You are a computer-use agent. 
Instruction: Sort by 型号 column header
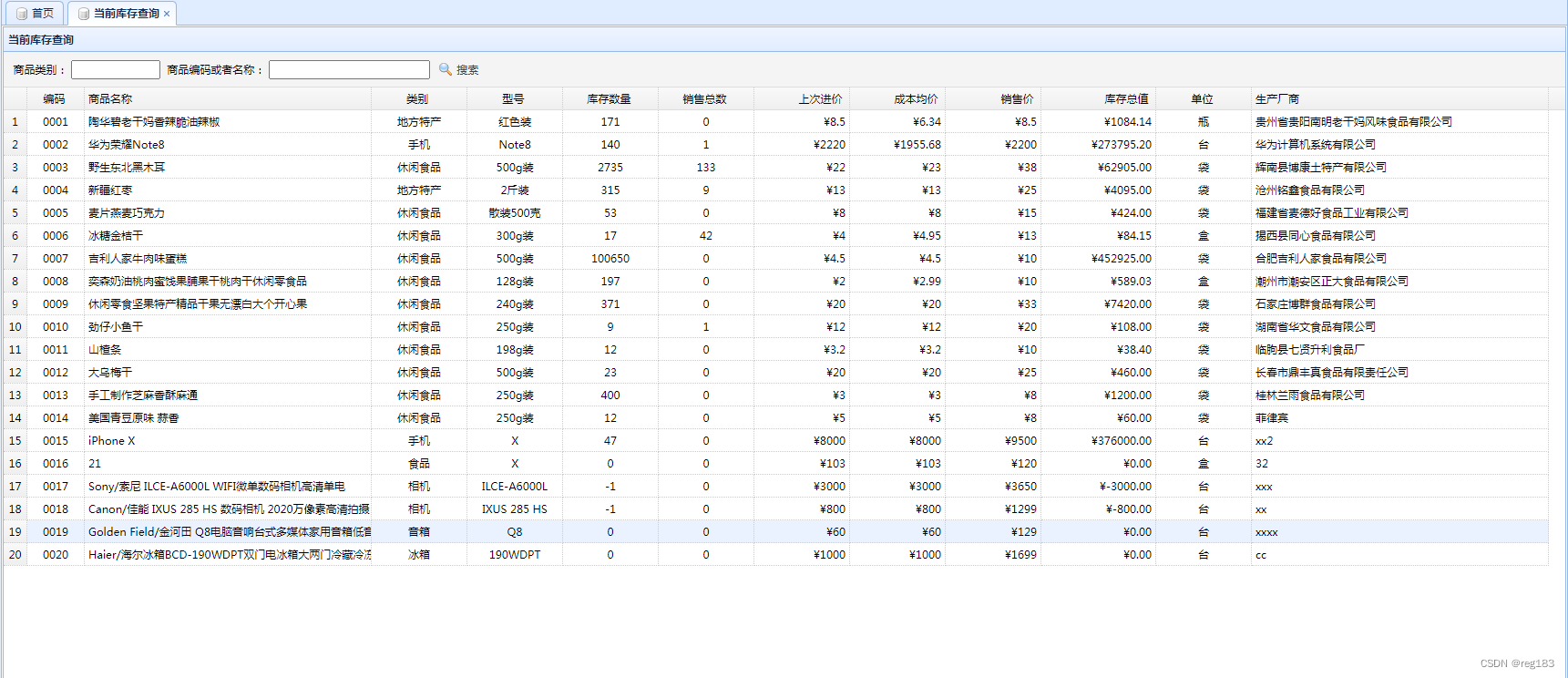pyautogui.click(x=514, y=98)
